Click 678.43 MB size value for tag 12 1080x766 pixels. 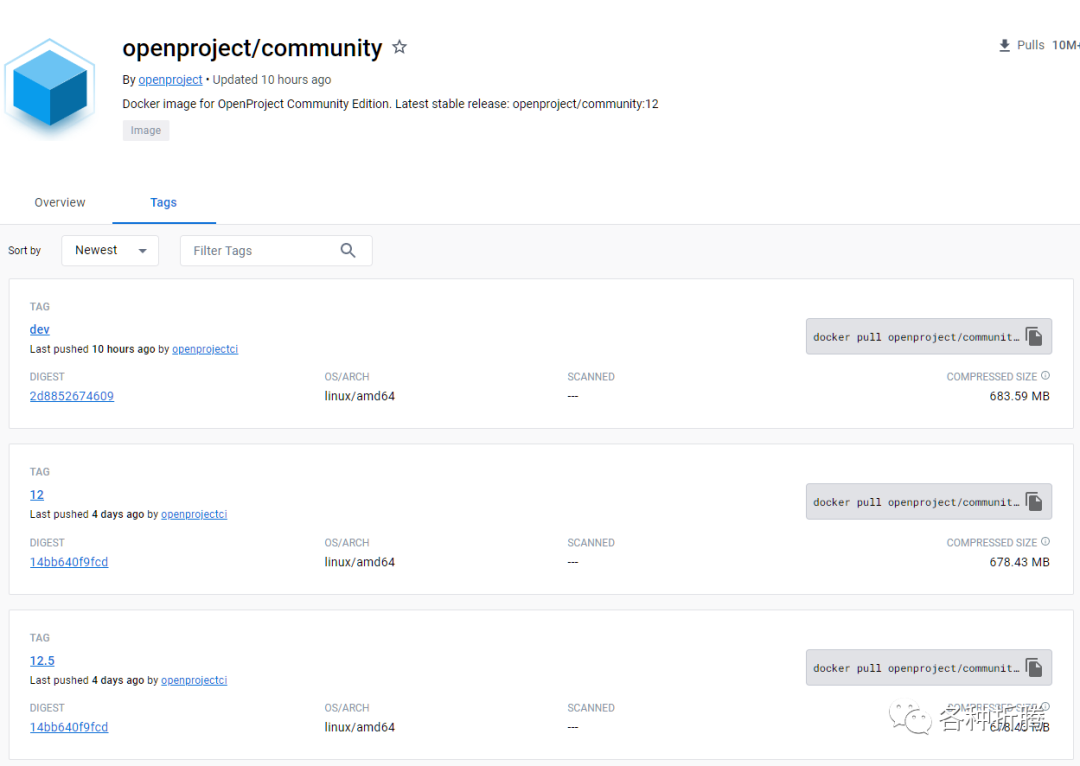click(x=1019, y=562)
